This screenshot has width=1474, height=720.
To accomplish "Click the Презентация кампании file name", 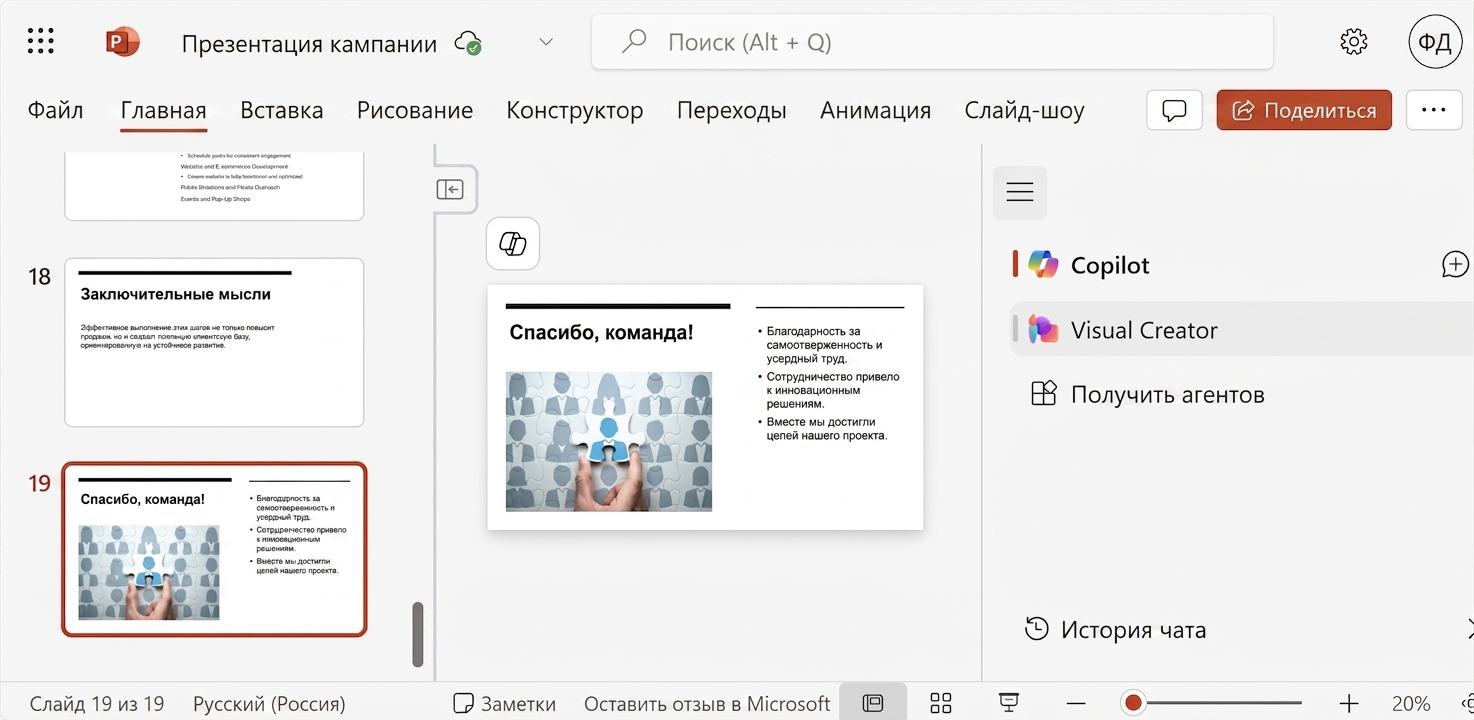I will 309,43.
